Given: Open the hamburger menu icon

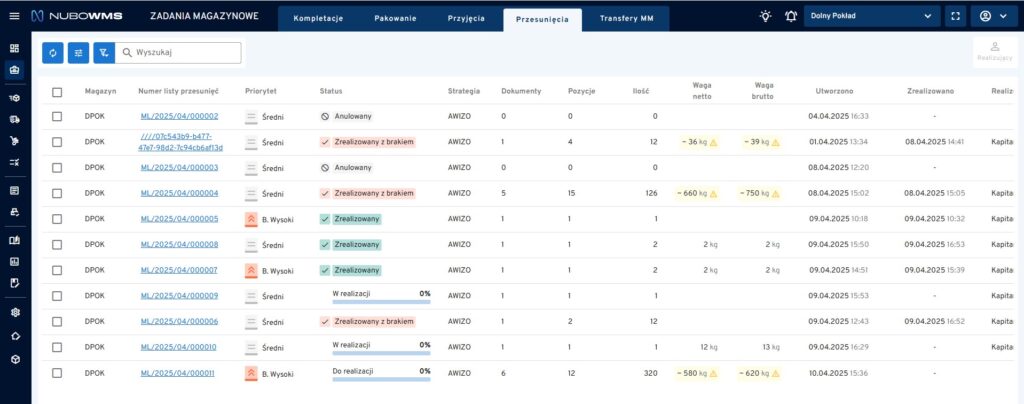Looking at the screenshot, I should point(14,17).
